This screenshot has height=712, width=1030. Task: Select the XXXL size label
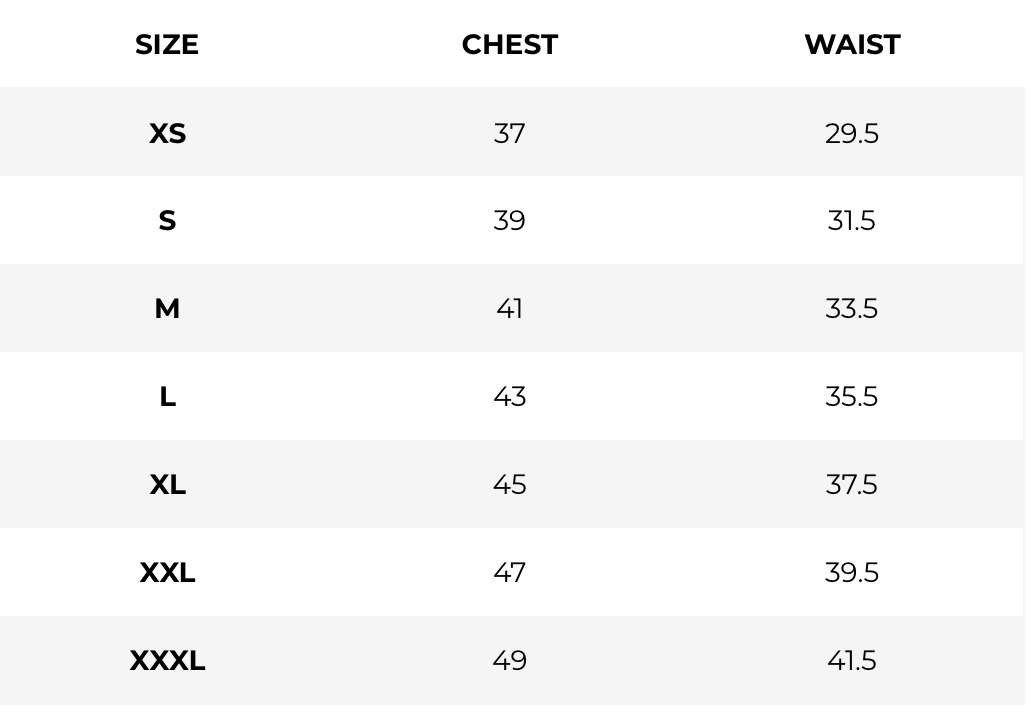(167, 660)
